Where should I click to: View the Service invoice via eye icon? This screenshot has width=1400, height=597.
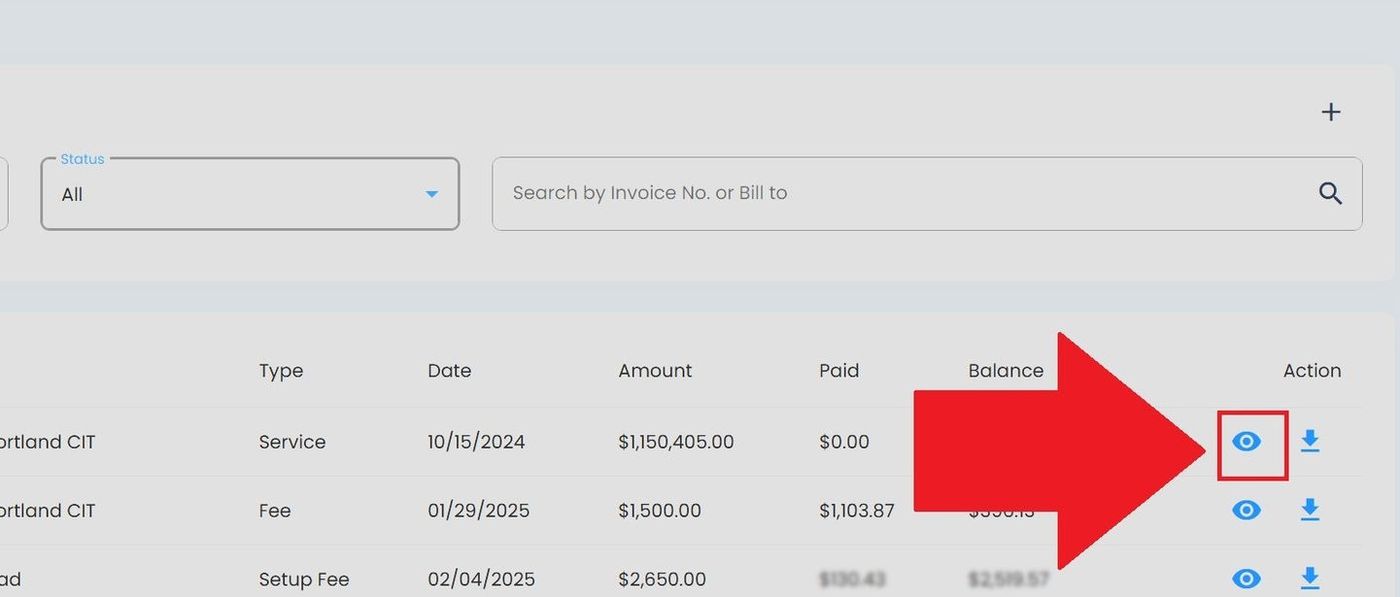tap(1246, 441)
